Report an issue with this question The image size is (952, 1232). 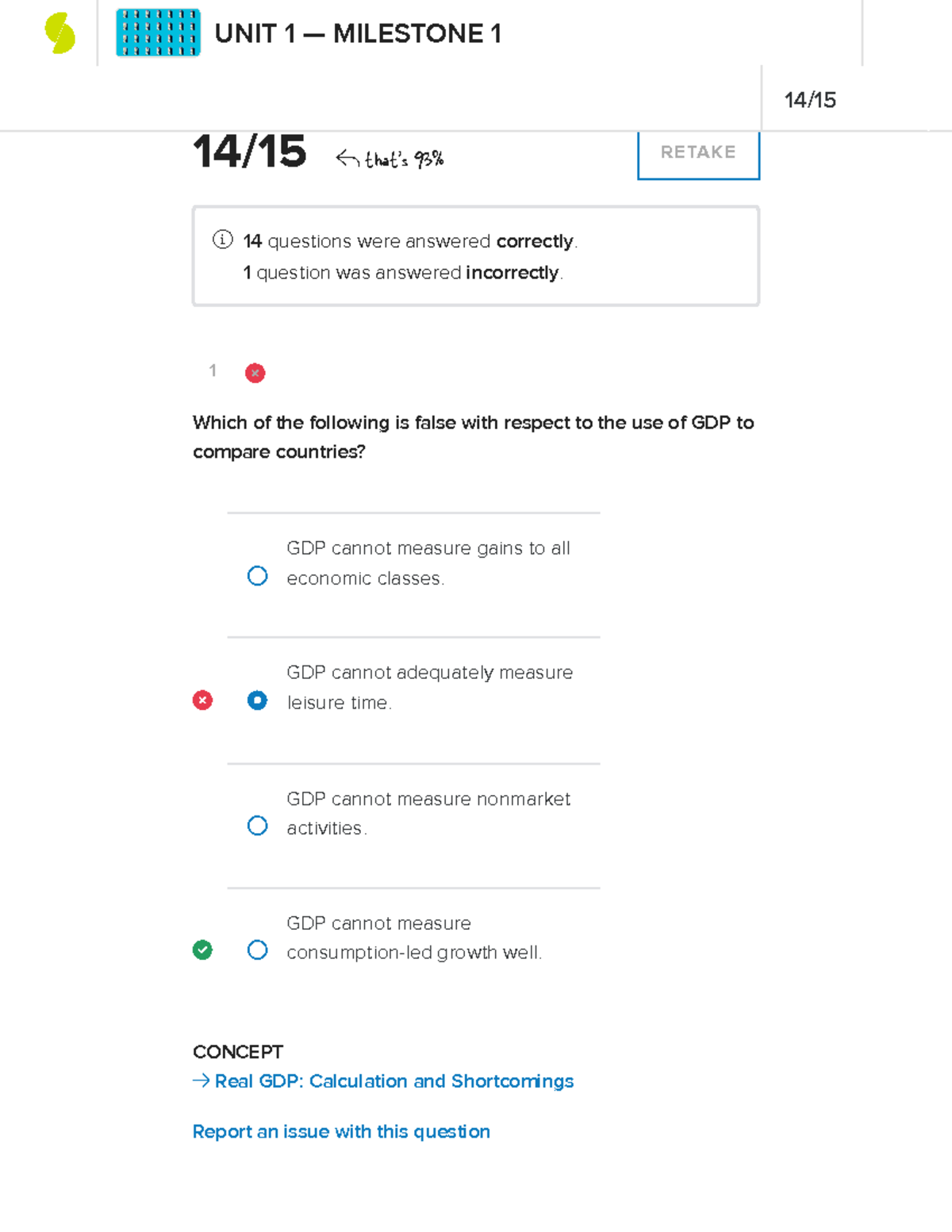pyautogui.click(x=341, y=1131)
